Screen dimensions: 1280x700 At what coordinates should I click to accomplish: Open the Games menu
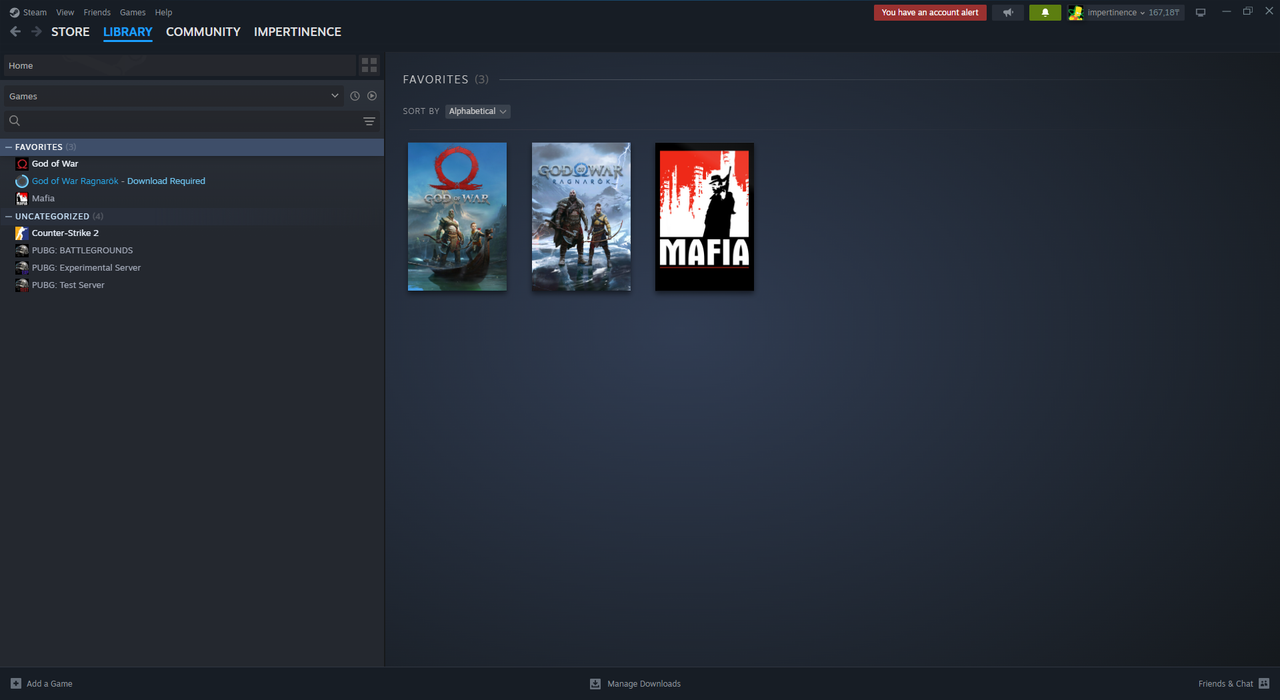pos(132,12)
